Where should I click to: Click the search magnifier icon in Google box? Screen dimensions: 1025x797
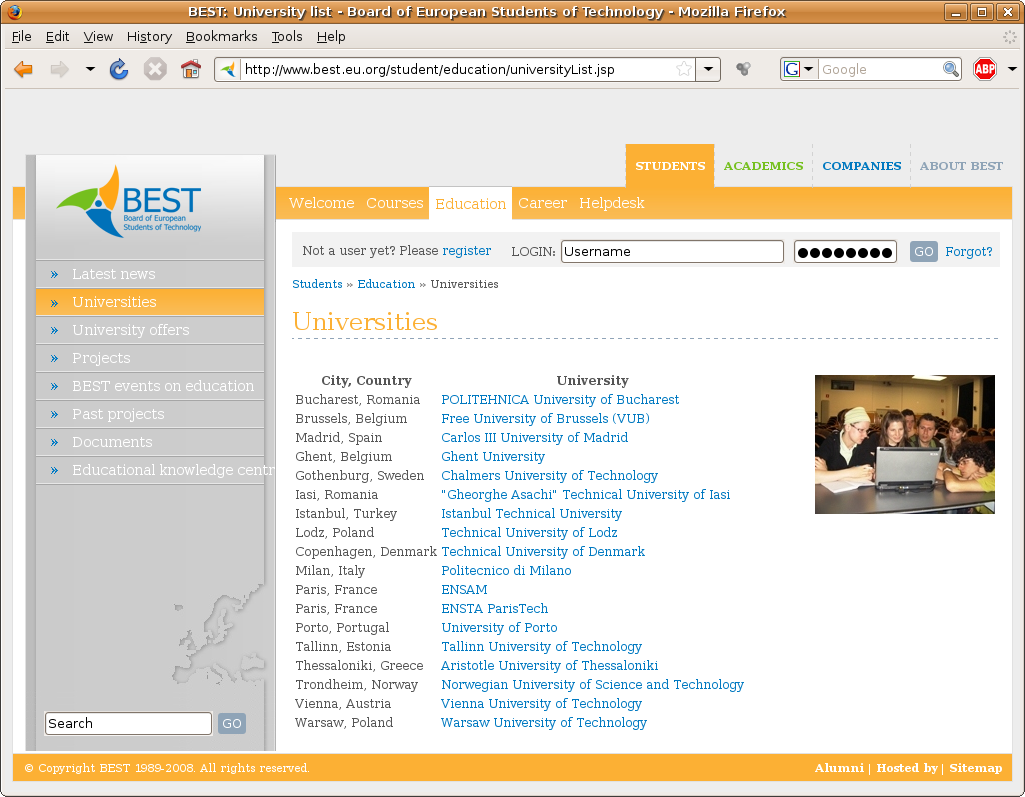tap(950, 69)
